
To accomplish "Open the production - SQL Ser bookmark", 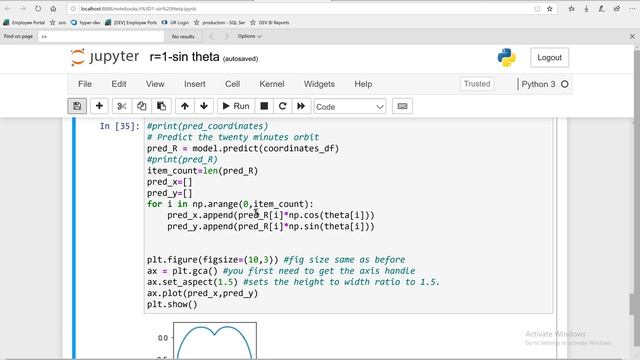I will click(x=220, y=22).
